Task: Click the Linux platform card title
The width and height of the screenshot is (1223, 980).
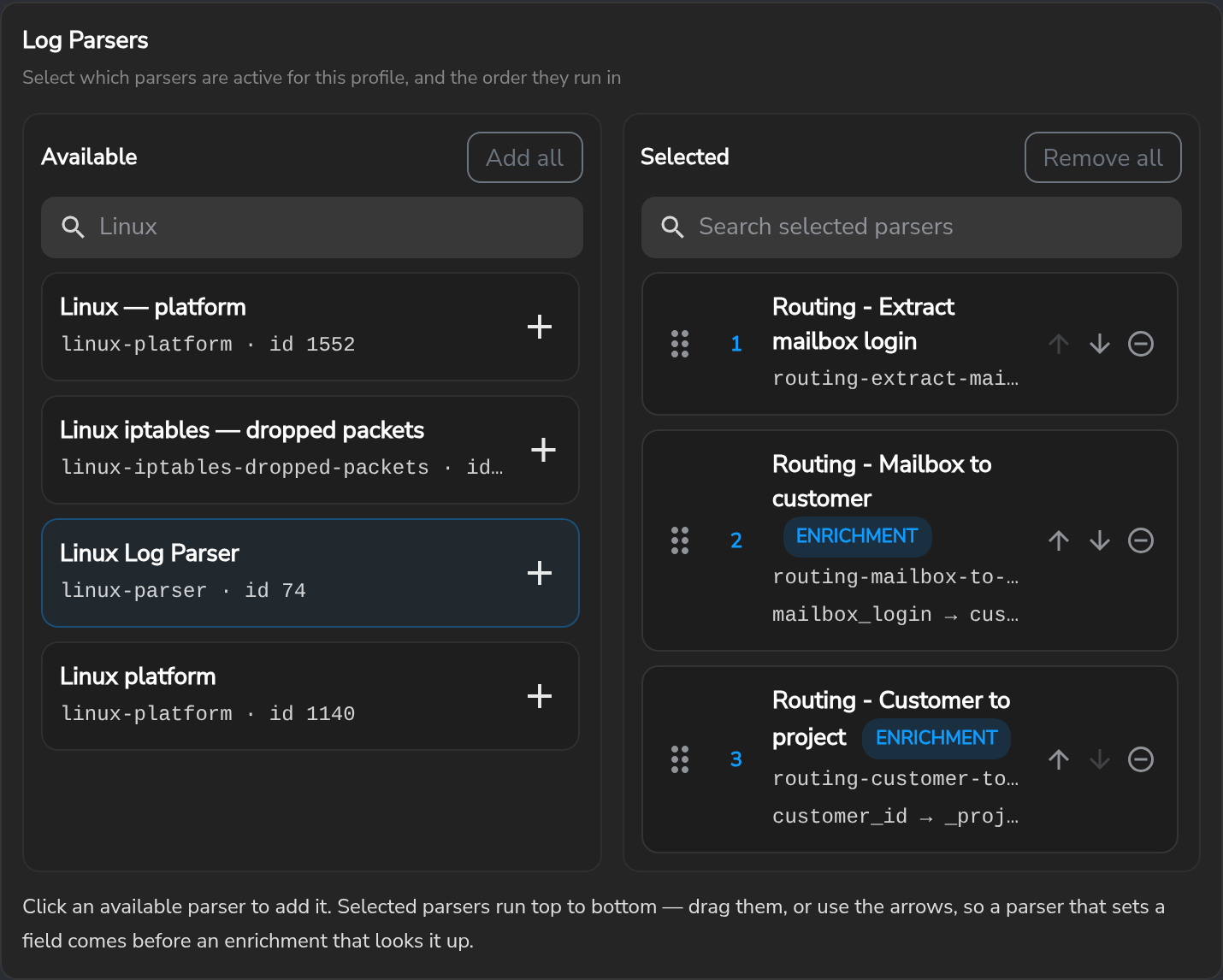Action: (x=138, y=676)
